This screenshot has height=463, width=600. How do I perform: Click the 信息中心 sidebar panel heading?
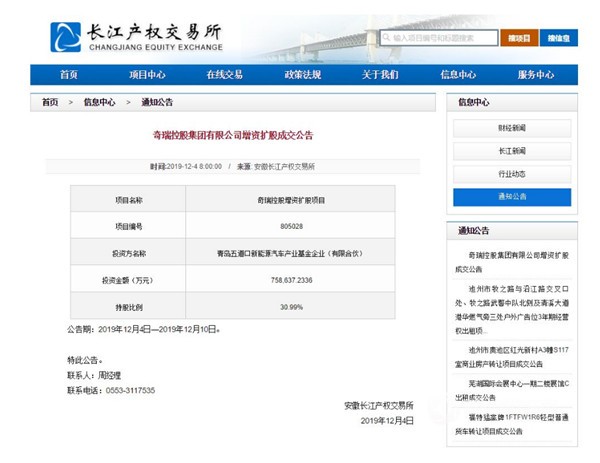[x=474, y=102]
